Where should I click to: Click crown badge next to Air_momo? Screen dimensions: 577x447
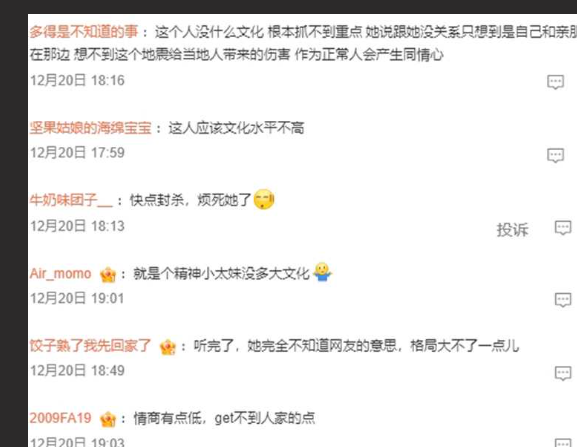point(108,274)
